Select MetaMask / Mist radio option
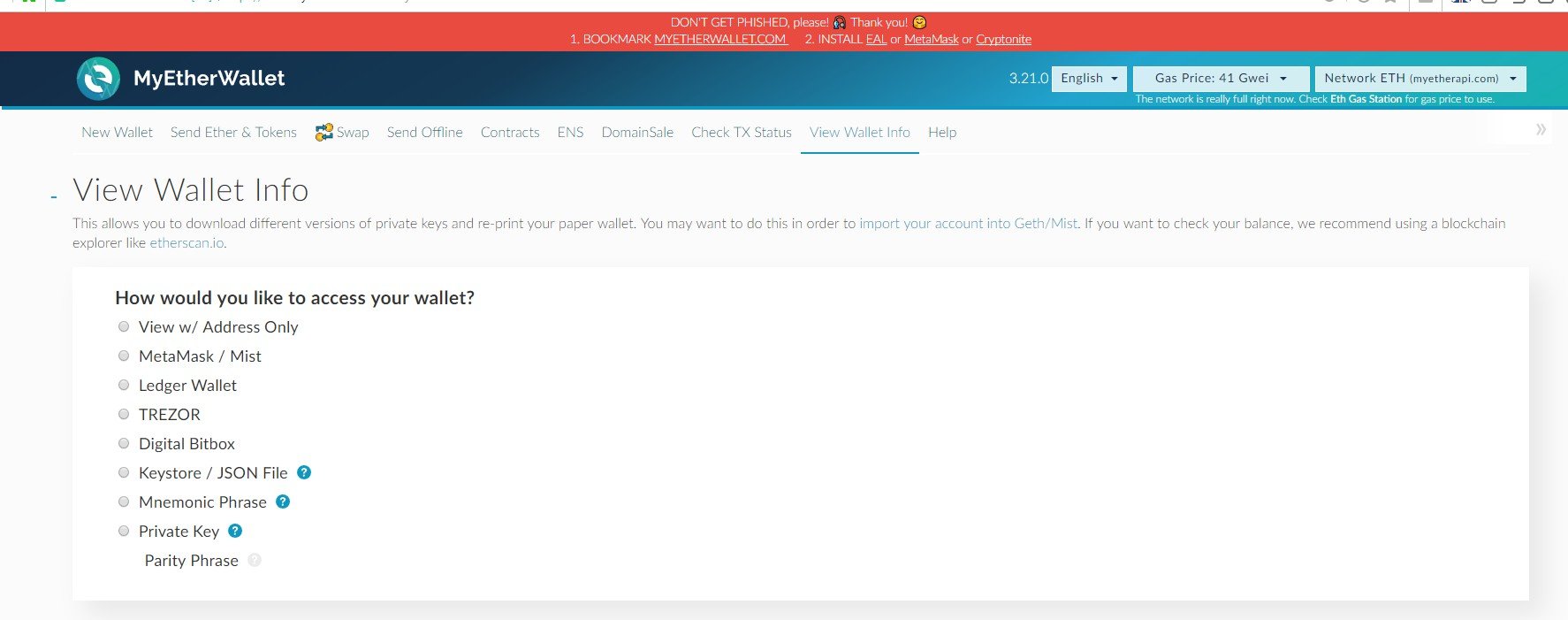 [124, 356]
